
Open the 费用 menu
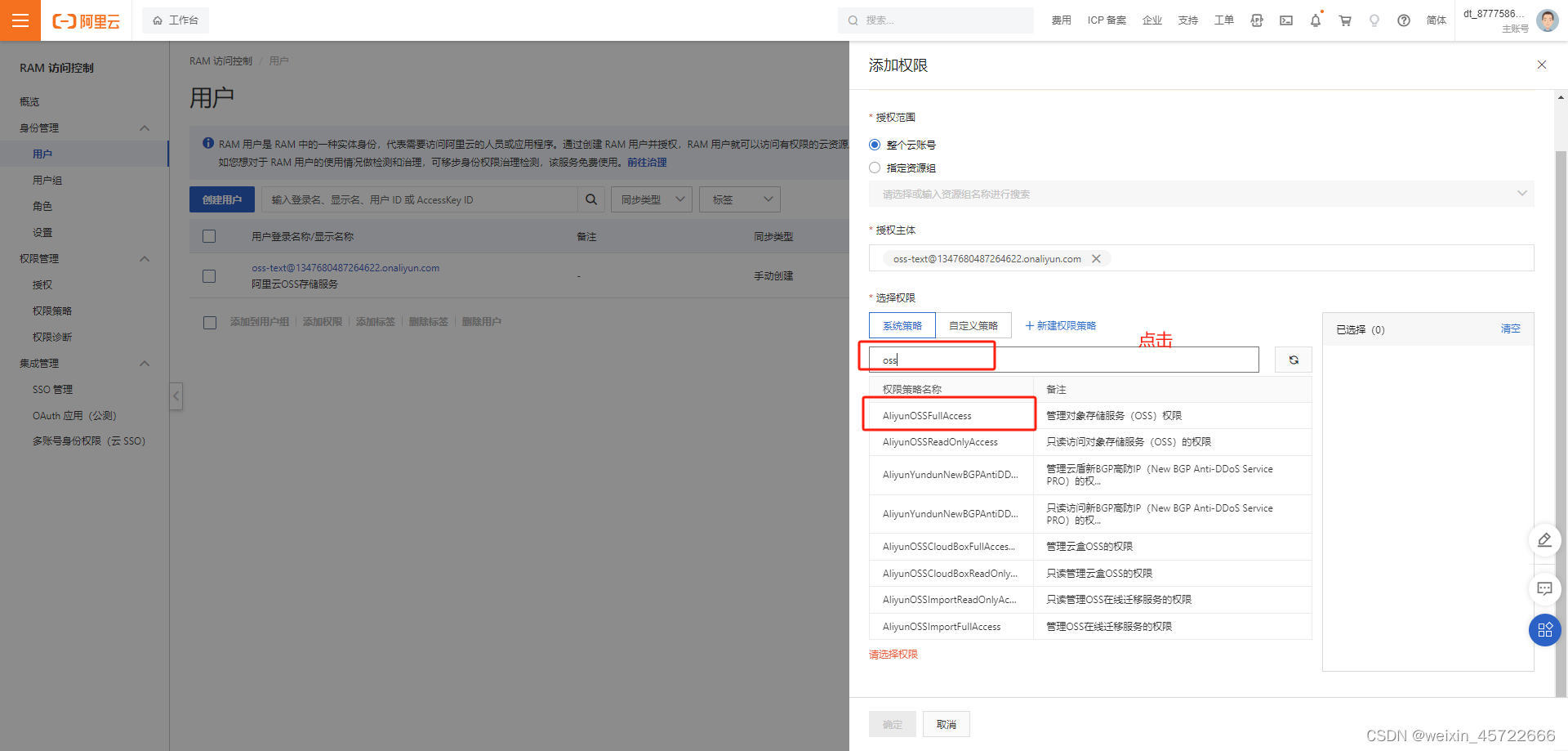[1061, 20]
